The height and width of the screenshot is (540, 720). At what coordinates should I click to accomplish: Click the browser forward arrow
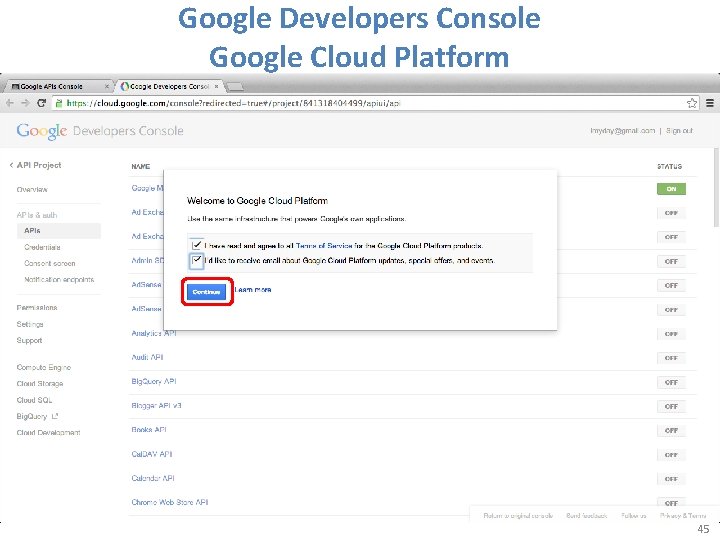point(25,103)
